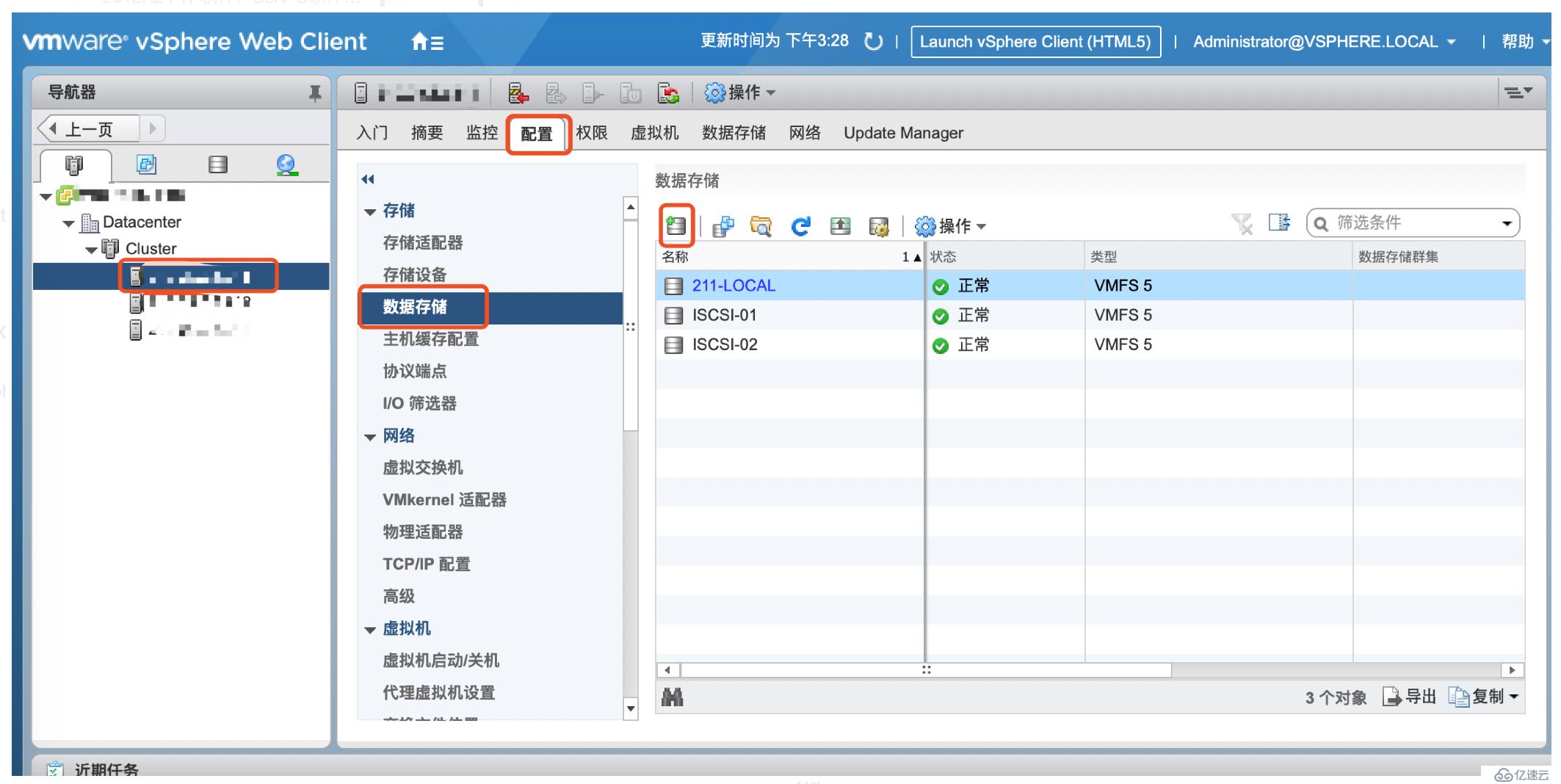Sort by 状态 column header
Viewport: 1561px width, 784px height.
[x=1005, y=257]
